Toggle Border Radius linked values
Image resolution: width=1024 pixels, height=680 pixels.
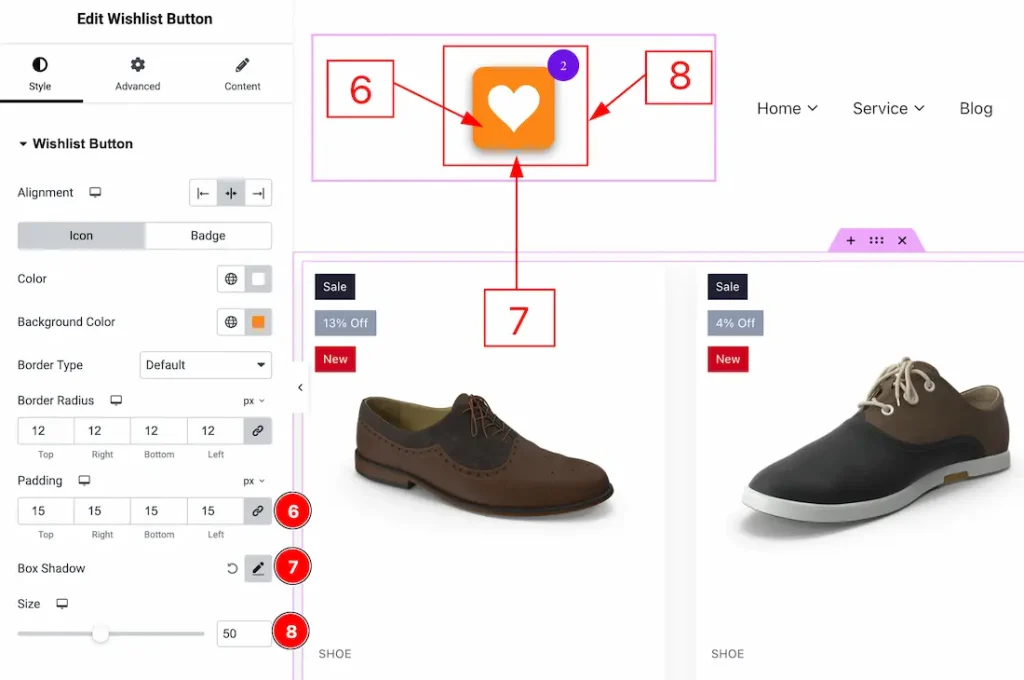click(258, 431)
